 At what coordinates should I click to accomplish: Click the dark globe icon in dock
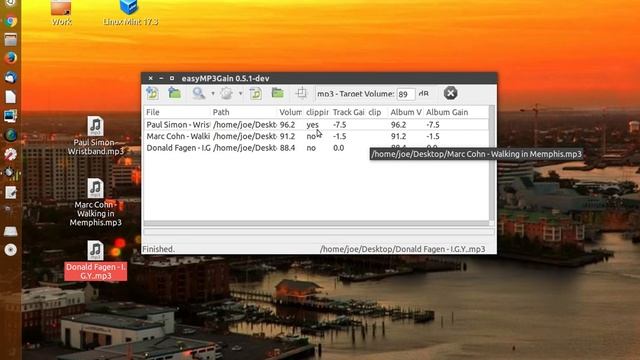(x=11, y=135)
